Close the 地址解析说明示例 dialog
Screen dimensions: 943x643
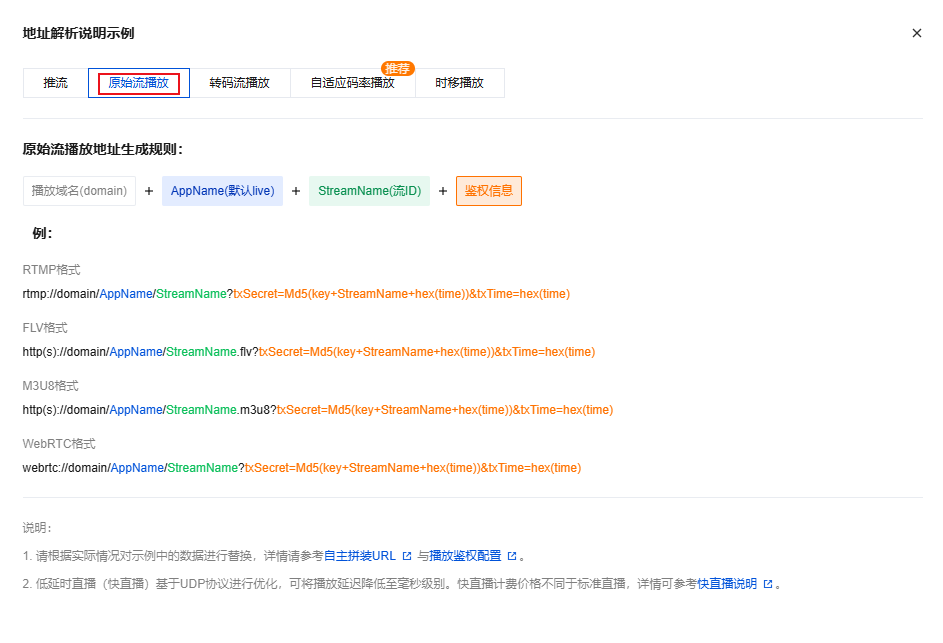pos(916,33)
